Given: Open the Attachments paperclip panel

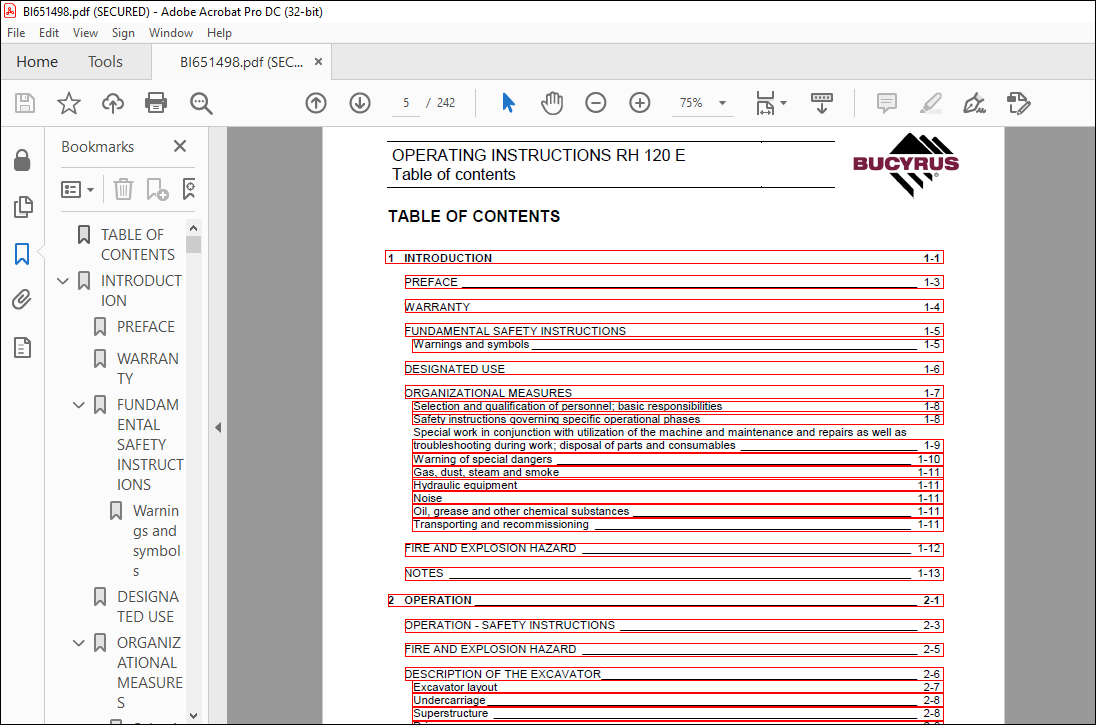Looking at the screenshot, I should point(22,300).
